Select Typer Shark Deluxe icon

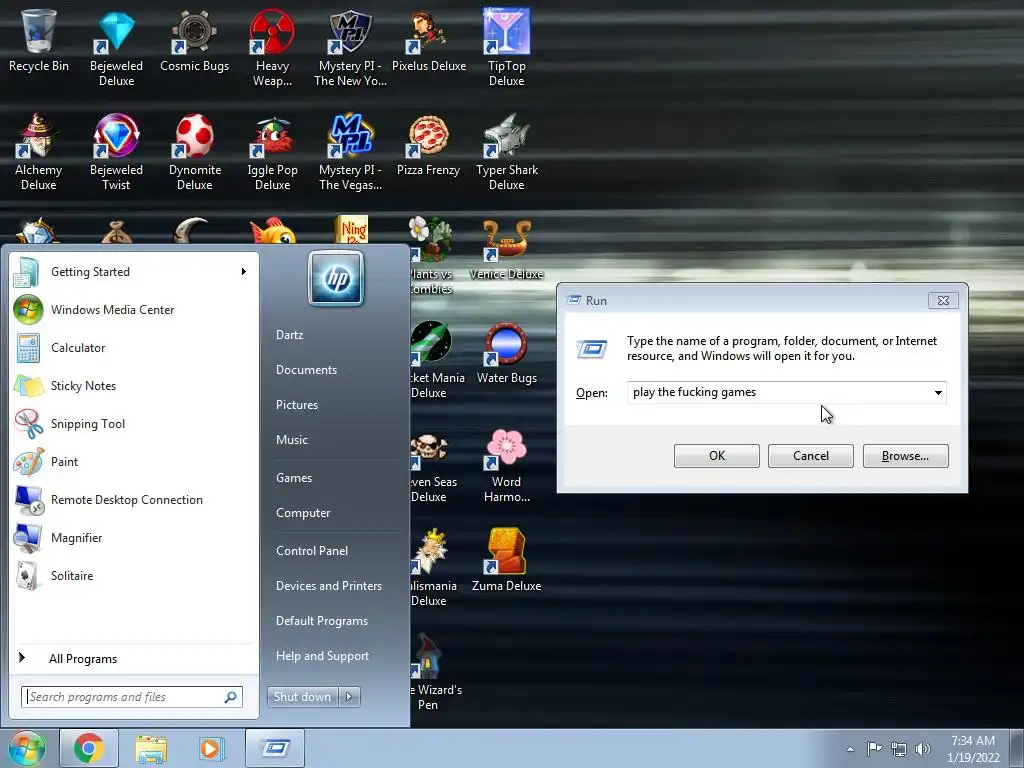[x=507, y=152]
